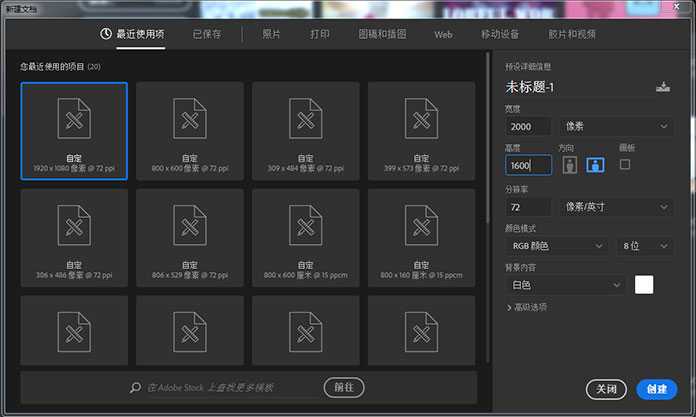Click the 分辨率 field showing 72
The image size is (696, 417).
click(528, 207)
